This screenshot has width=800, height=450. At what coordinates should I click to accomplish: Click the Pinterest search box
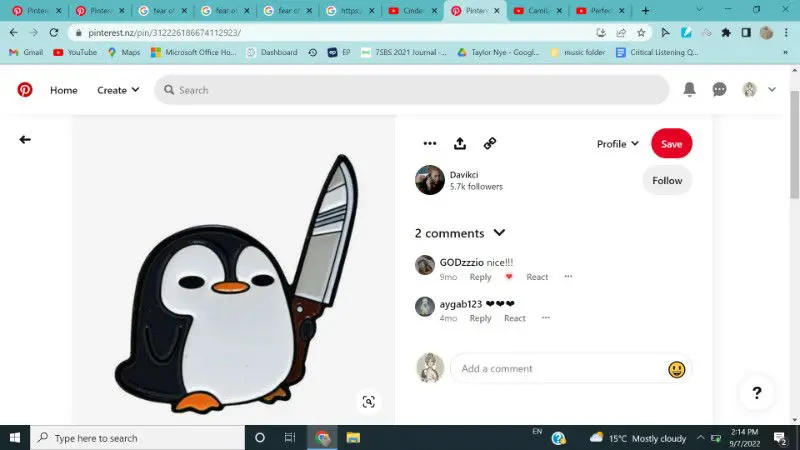pos(411,90)
